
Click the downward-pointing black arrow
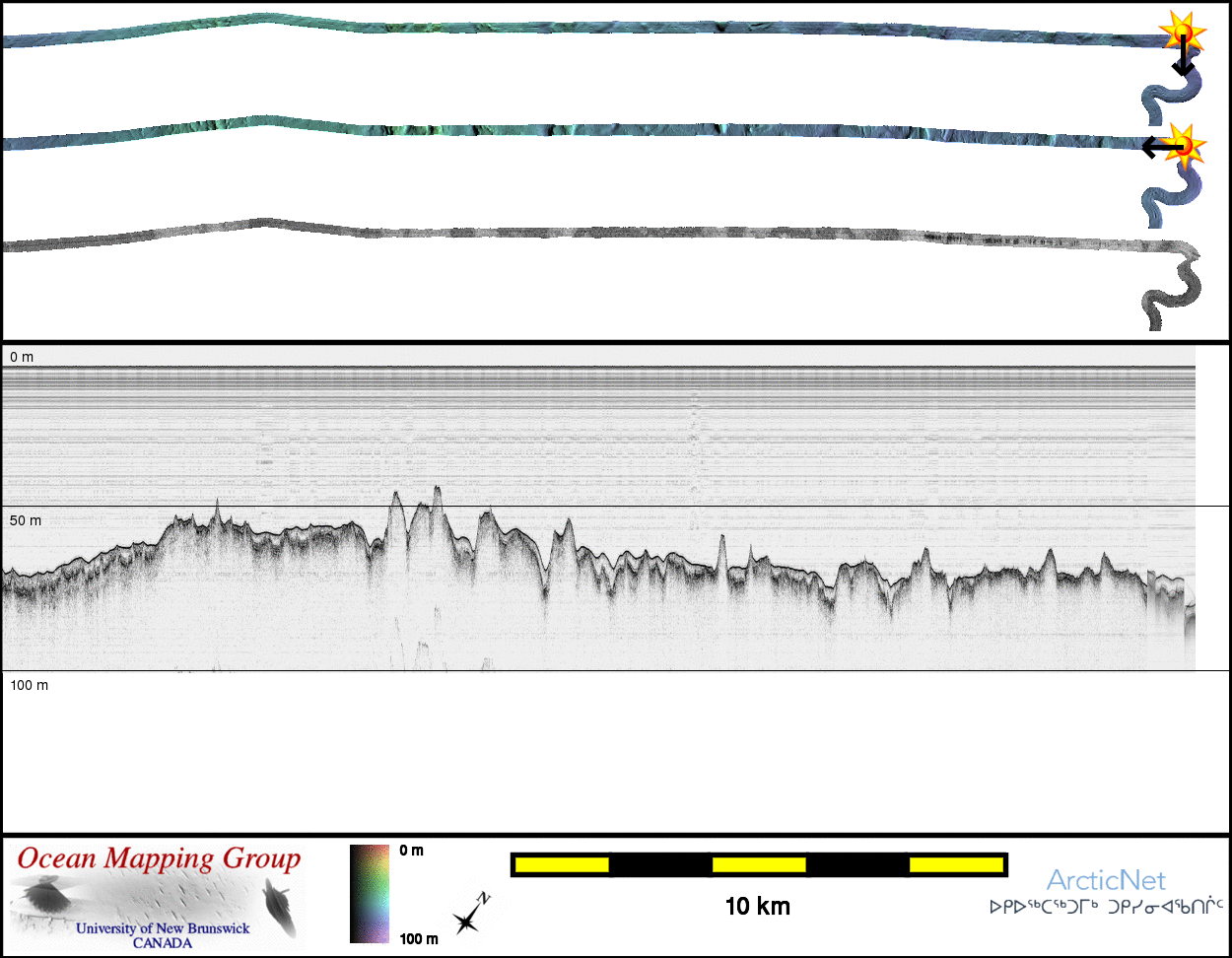pyautogui.click(x=1183, y=59)
